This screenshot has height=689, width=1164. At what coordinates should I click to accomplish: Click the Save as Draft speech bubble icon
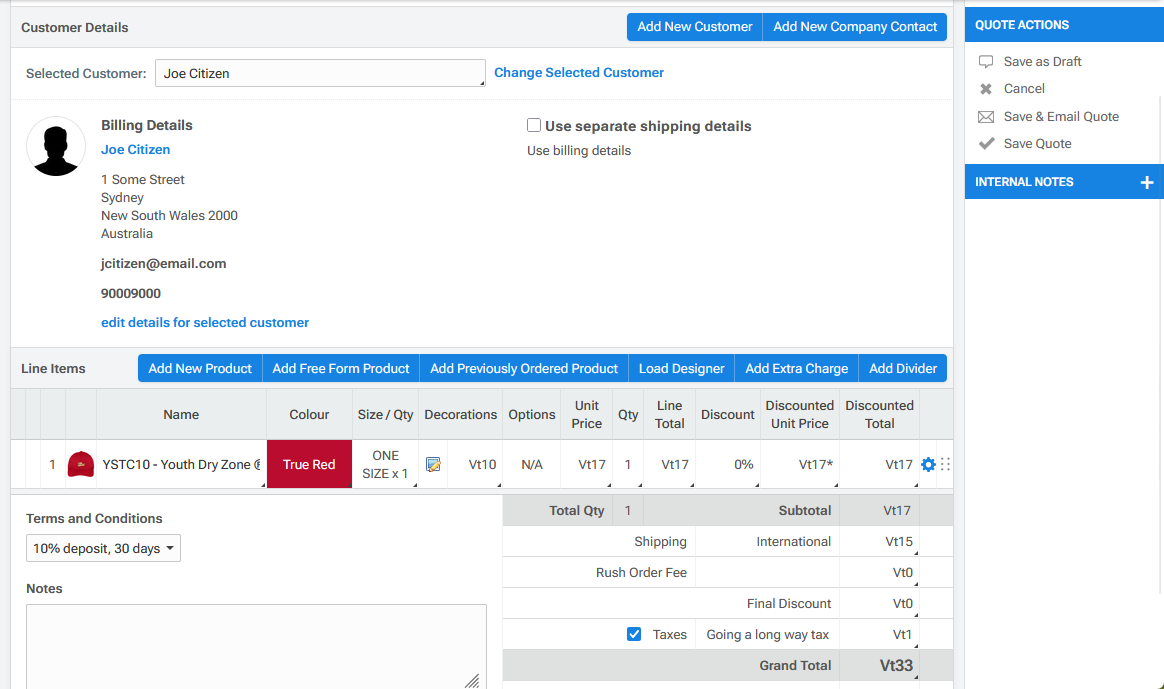pos(986,62)
